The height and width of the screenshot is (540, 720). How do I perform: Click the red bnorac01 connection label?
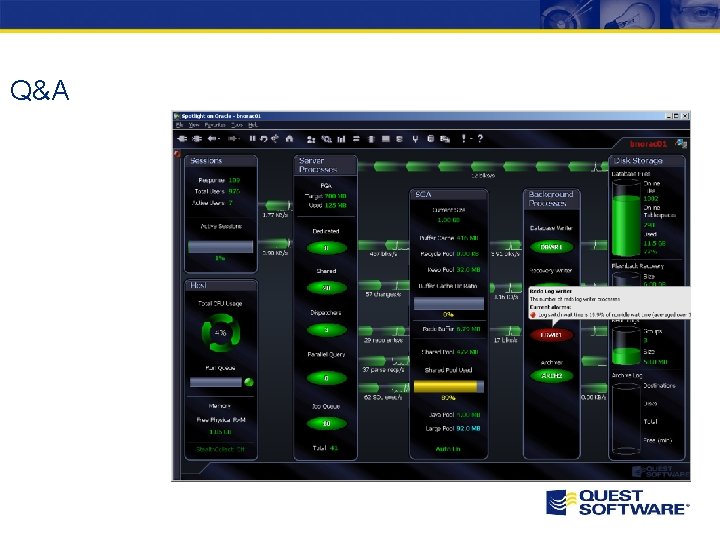point(648,144)
